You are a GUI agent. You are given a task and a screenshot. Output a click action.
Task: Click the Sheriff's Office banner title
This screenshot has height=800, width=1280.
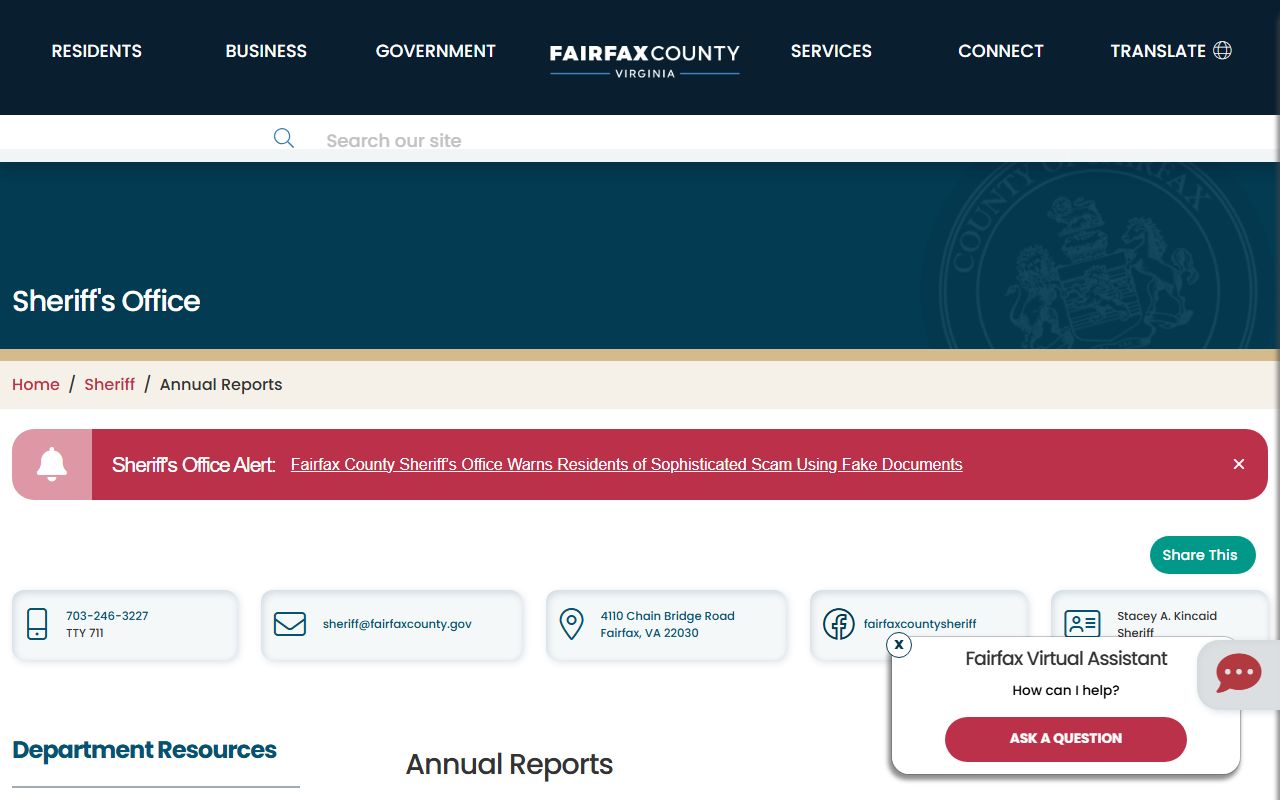point(106,301)
